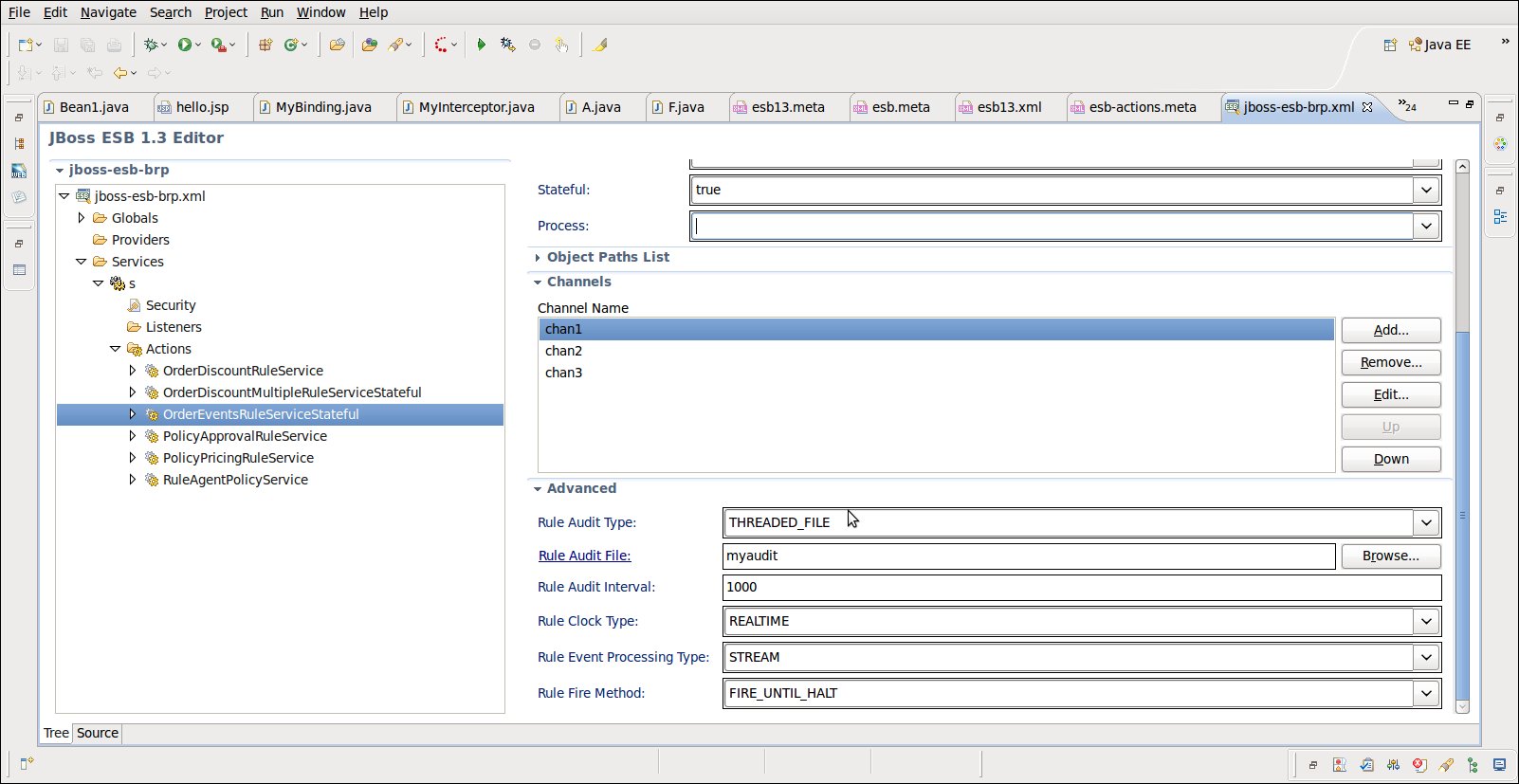Viewport: 1519px width, 784px height.
Task: Open the Project menu
Action: pos(226,12)
